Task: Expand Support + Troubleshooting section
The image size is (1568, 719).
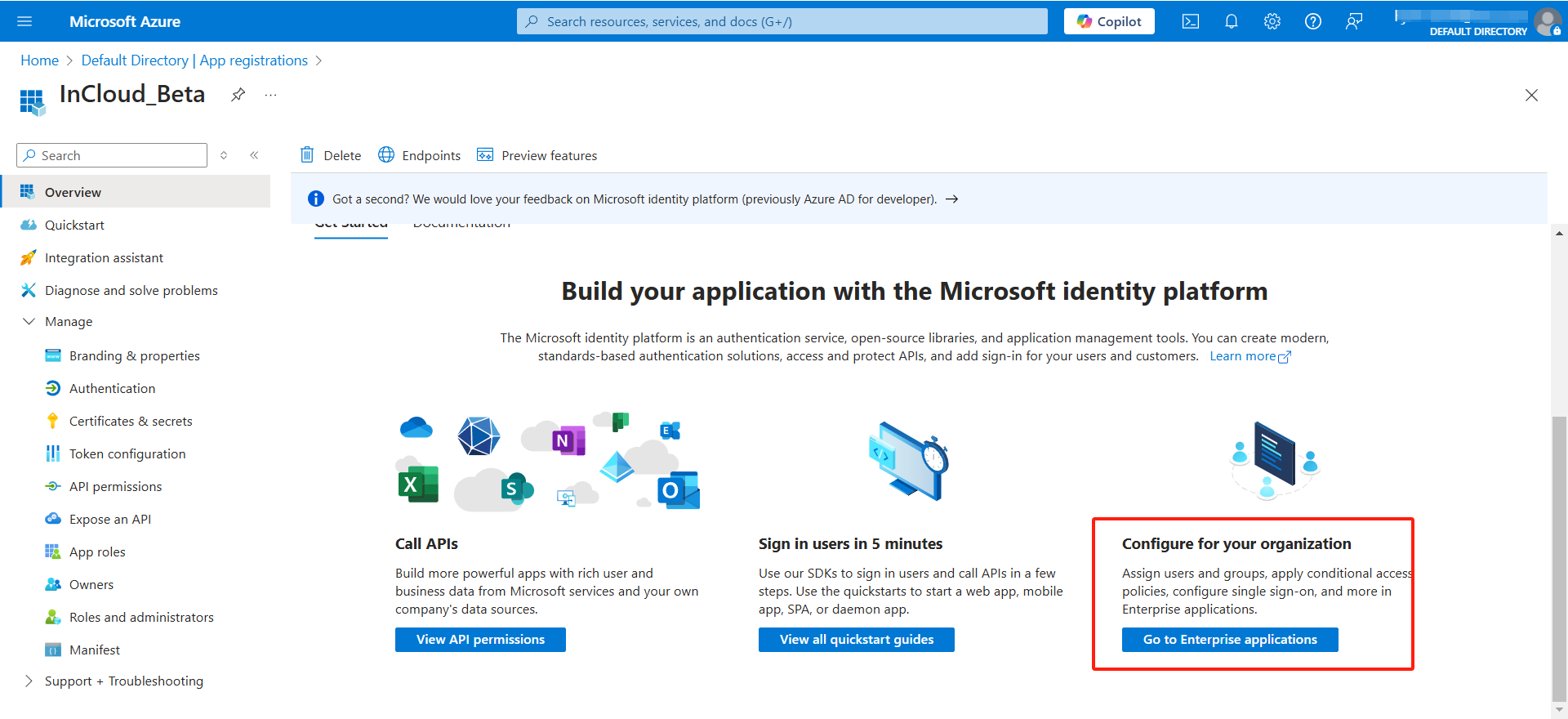Action: (x=29, y=681)
